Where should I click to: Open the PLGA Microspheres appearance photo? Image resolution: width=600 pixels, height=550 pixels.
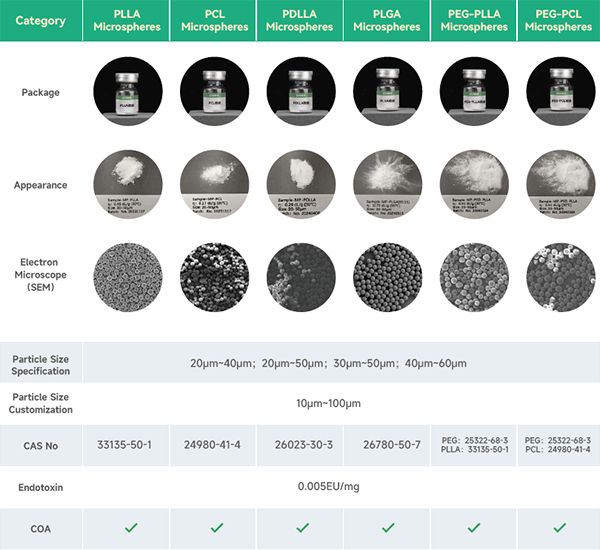pyautogui.click(x=385, y=184)
